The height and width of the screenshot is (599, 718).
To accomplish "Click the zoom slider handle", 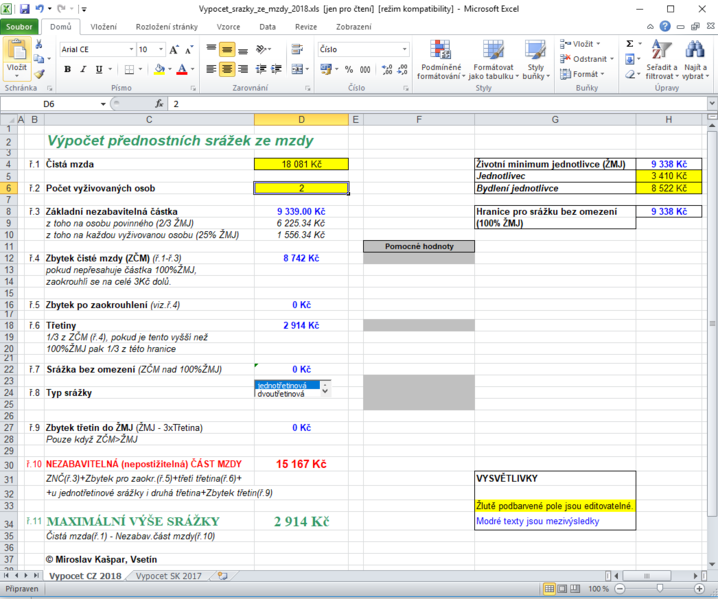I will (659, 588).
